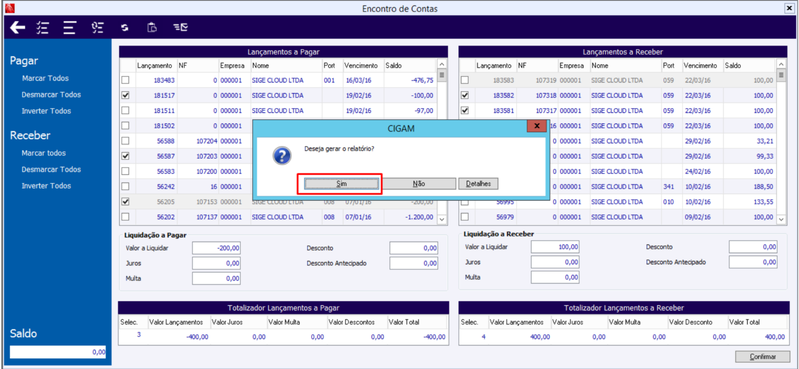Click the Valor a Liquidar field under Liquidação a Receber
Viewport: 799px width, 369px height.
555,247
